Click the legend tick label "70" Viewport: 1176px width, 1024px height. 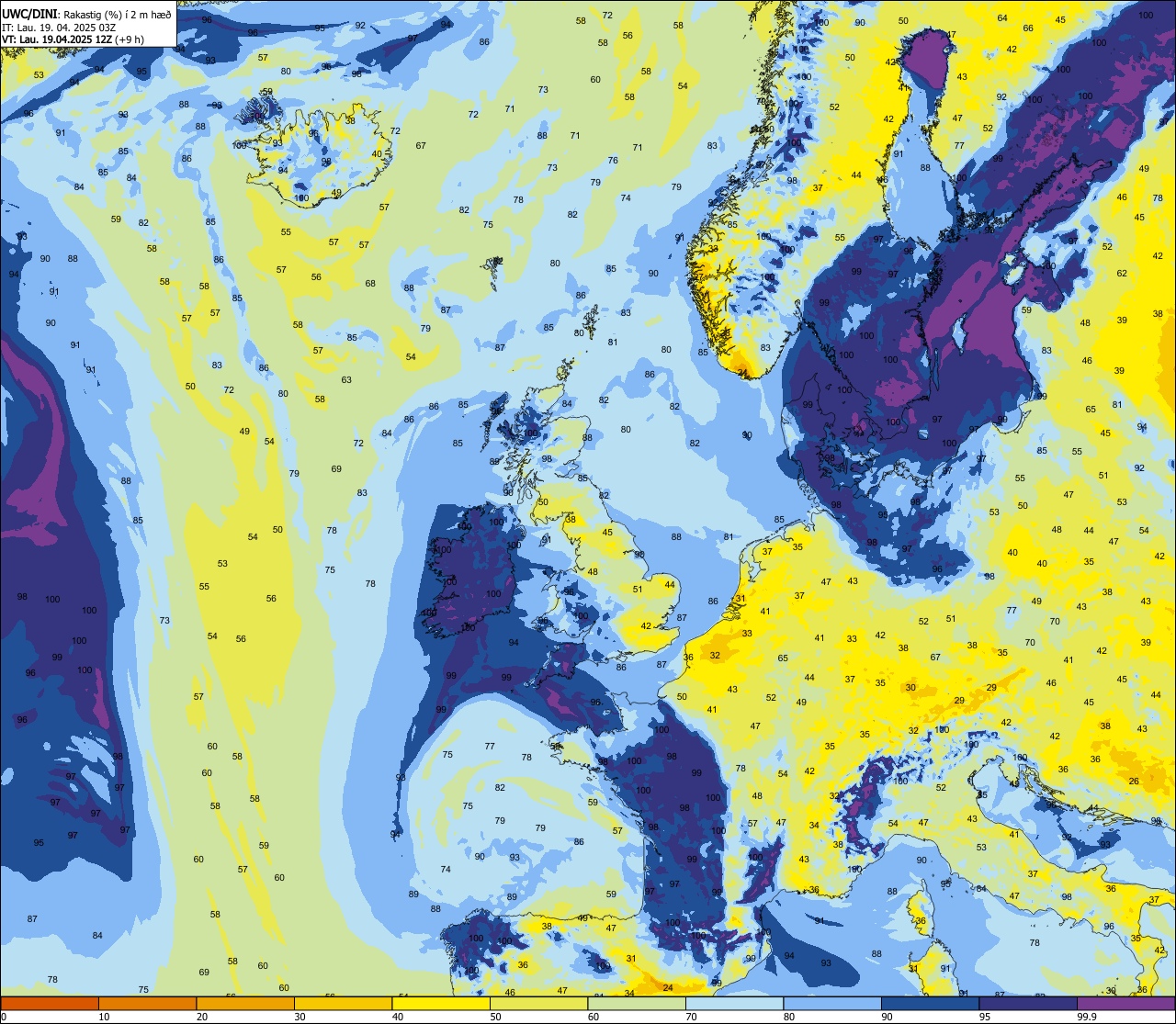tap(691, 1017)
